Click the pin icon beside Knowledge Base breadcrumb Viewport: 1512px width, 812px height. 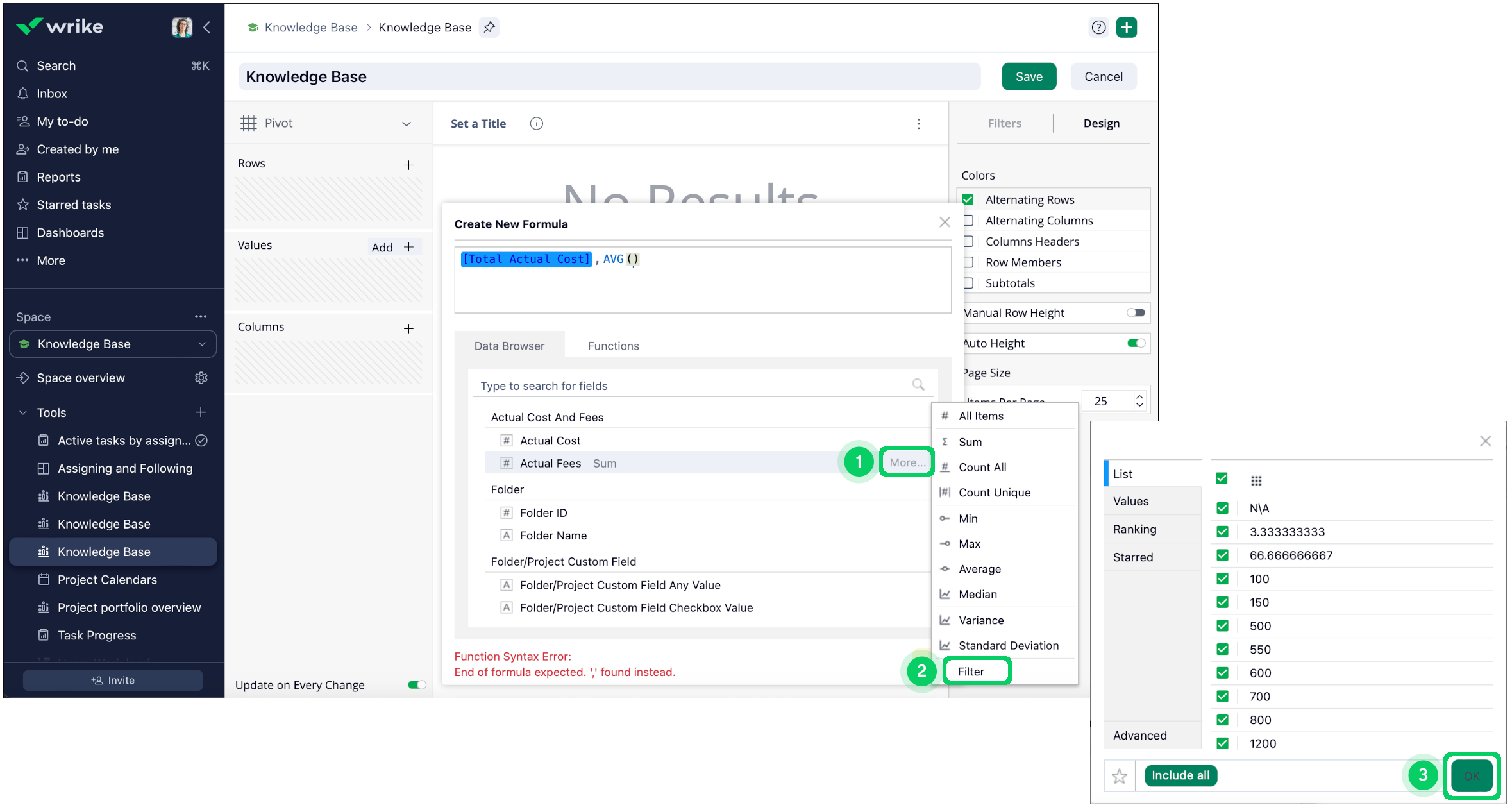(x=489, y=27)
